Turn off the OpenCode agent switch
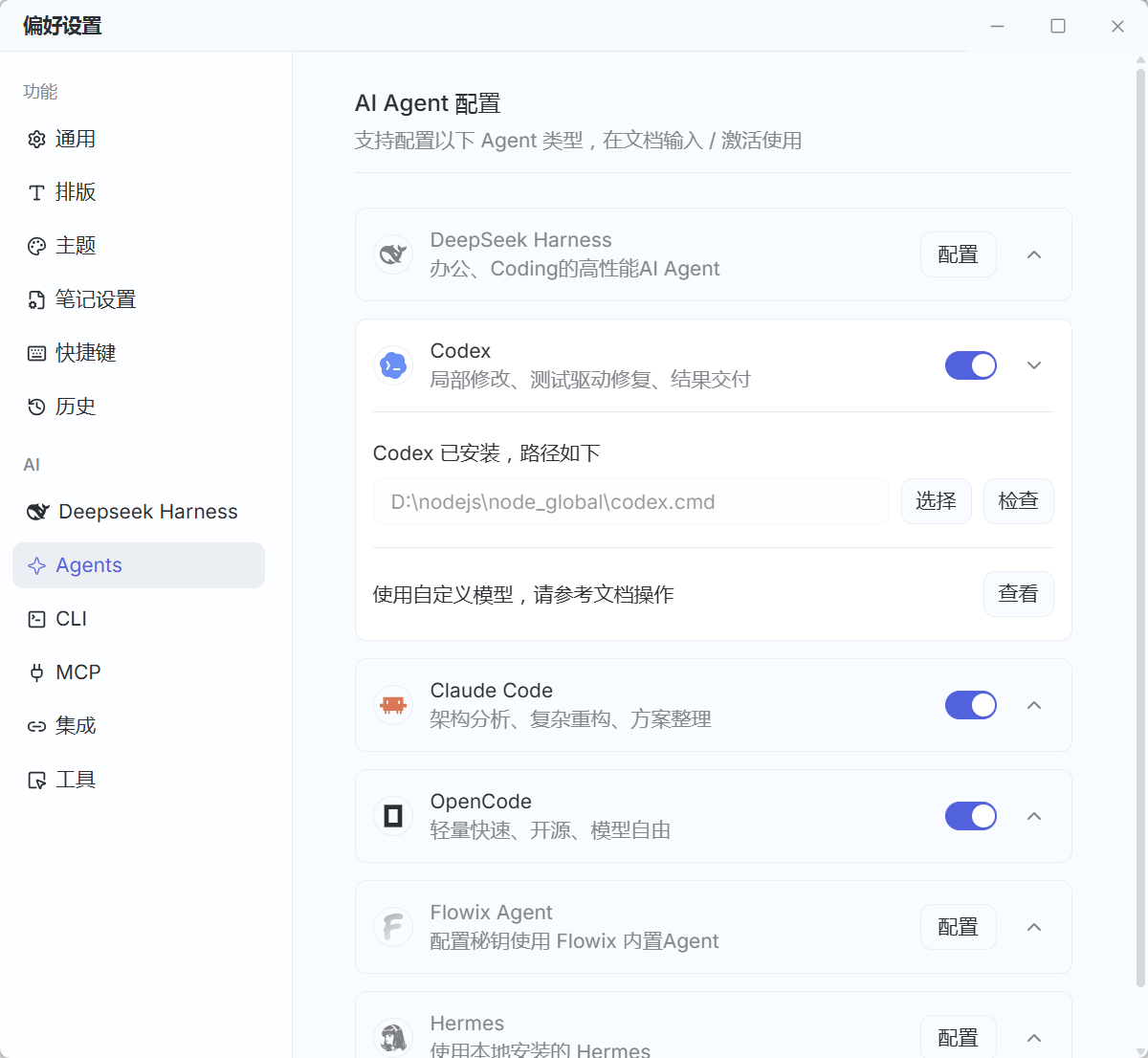Viewport: 1148px width, 1058px height. [971, 816]
